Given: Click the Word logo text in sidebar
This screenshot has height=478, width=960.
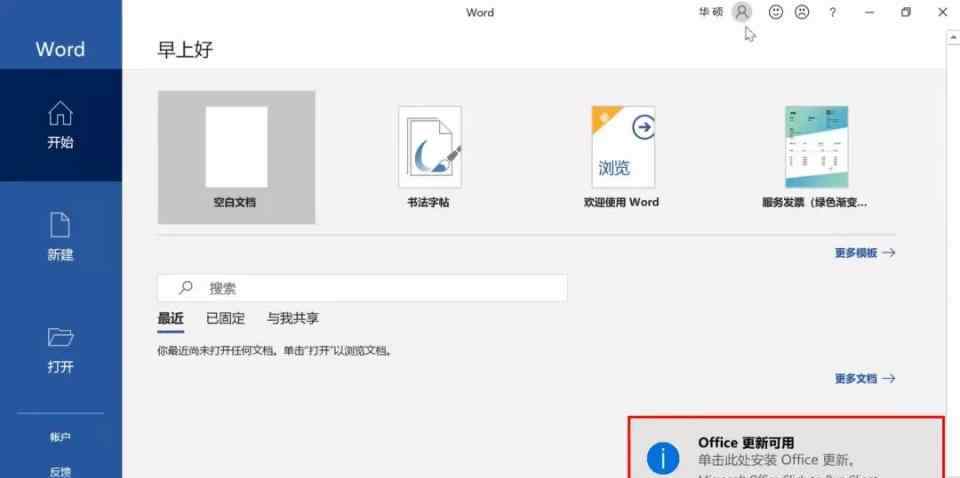Looking at the screenshot, I should pyautogui.click(x=60, y=49).
